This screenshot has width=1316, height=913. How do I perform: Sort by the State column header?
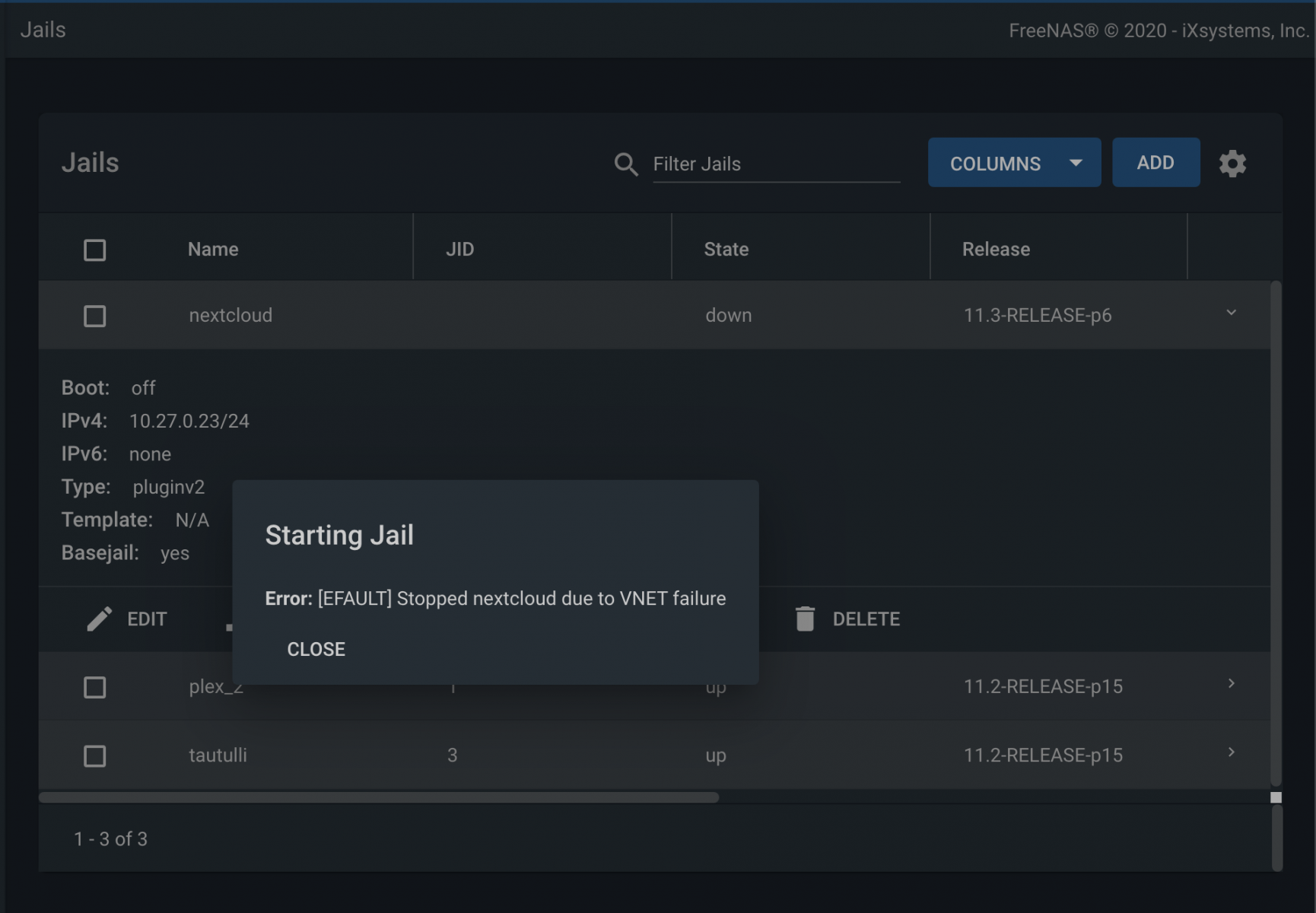726,250
